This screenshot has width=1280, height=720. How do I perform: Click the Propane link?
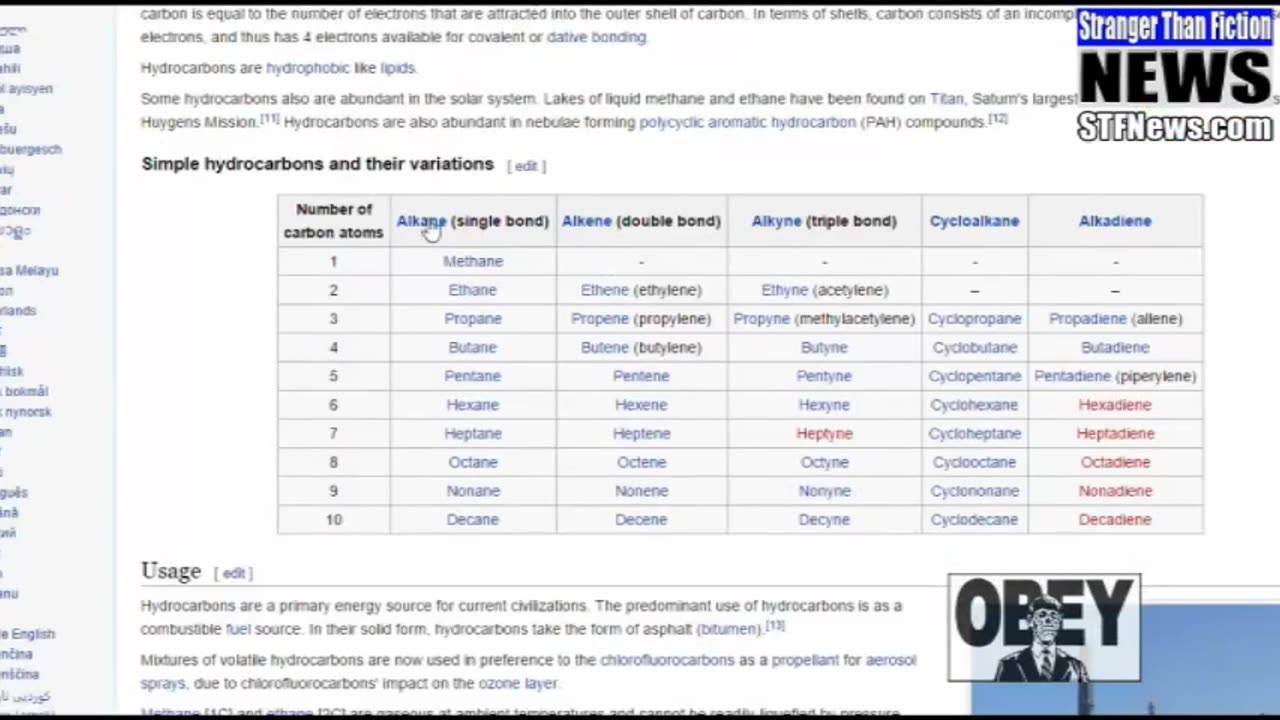(x=473, y=319)
